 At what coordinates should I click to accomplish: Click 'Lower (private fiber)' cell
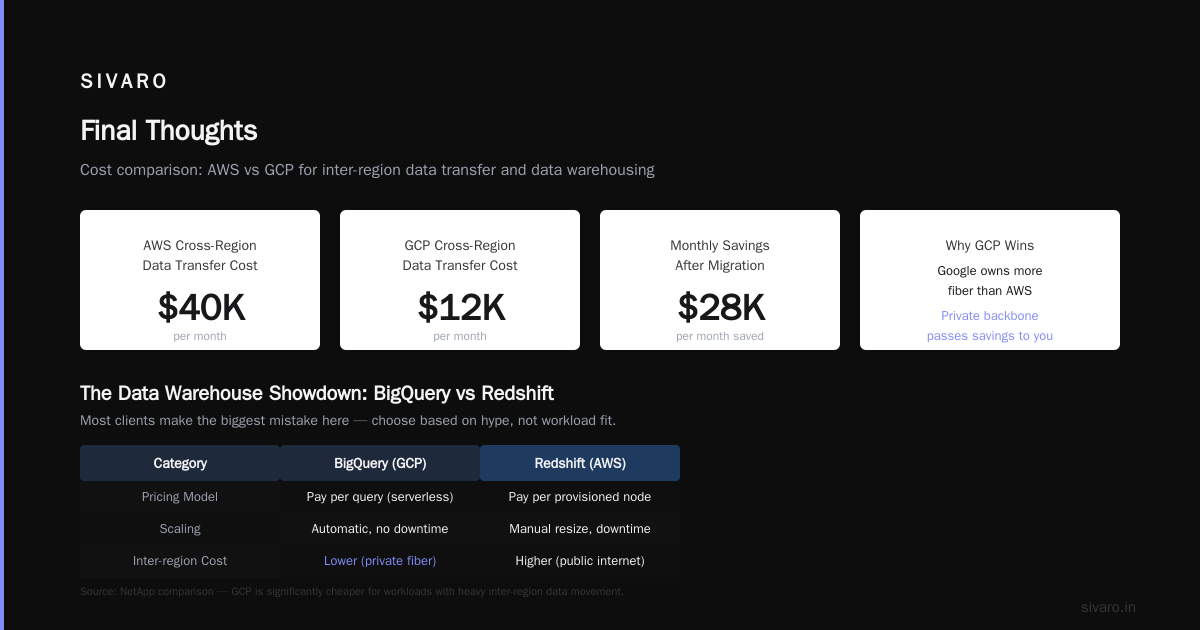(380, 561)
